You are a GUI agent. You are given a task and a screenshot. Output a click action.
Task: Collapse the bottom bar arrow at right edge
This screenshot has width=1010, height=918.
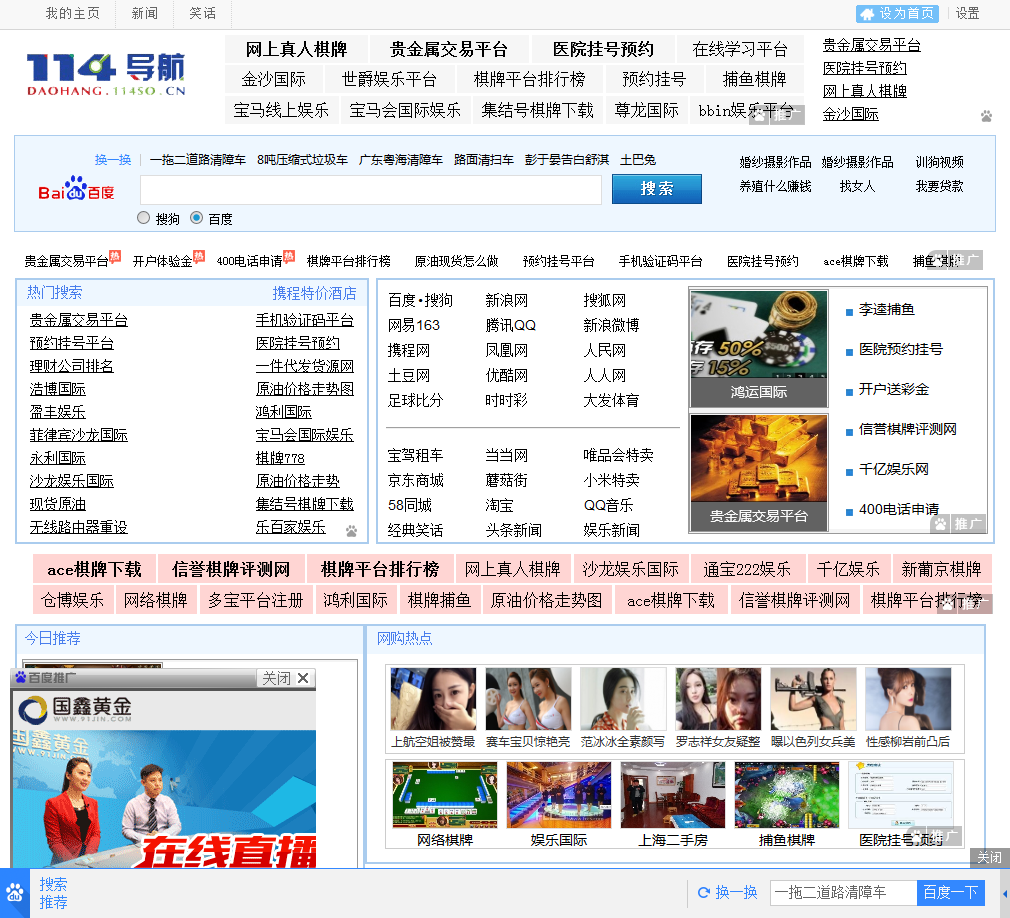coord(1005,894)
